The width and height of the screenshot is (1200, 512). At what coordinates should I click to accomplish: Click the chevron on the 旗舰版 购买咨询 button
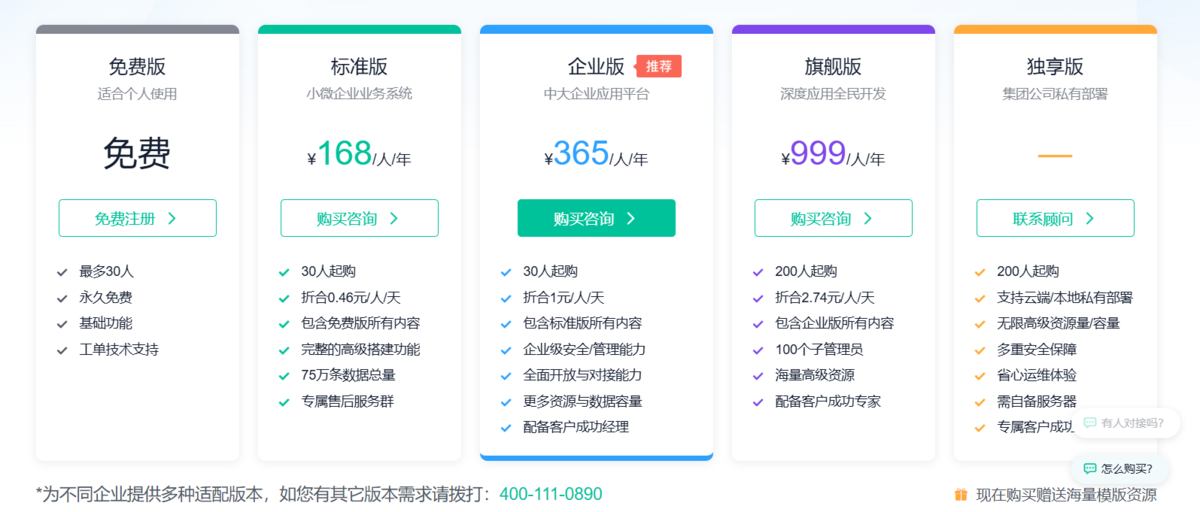click(x=868, y=218)
